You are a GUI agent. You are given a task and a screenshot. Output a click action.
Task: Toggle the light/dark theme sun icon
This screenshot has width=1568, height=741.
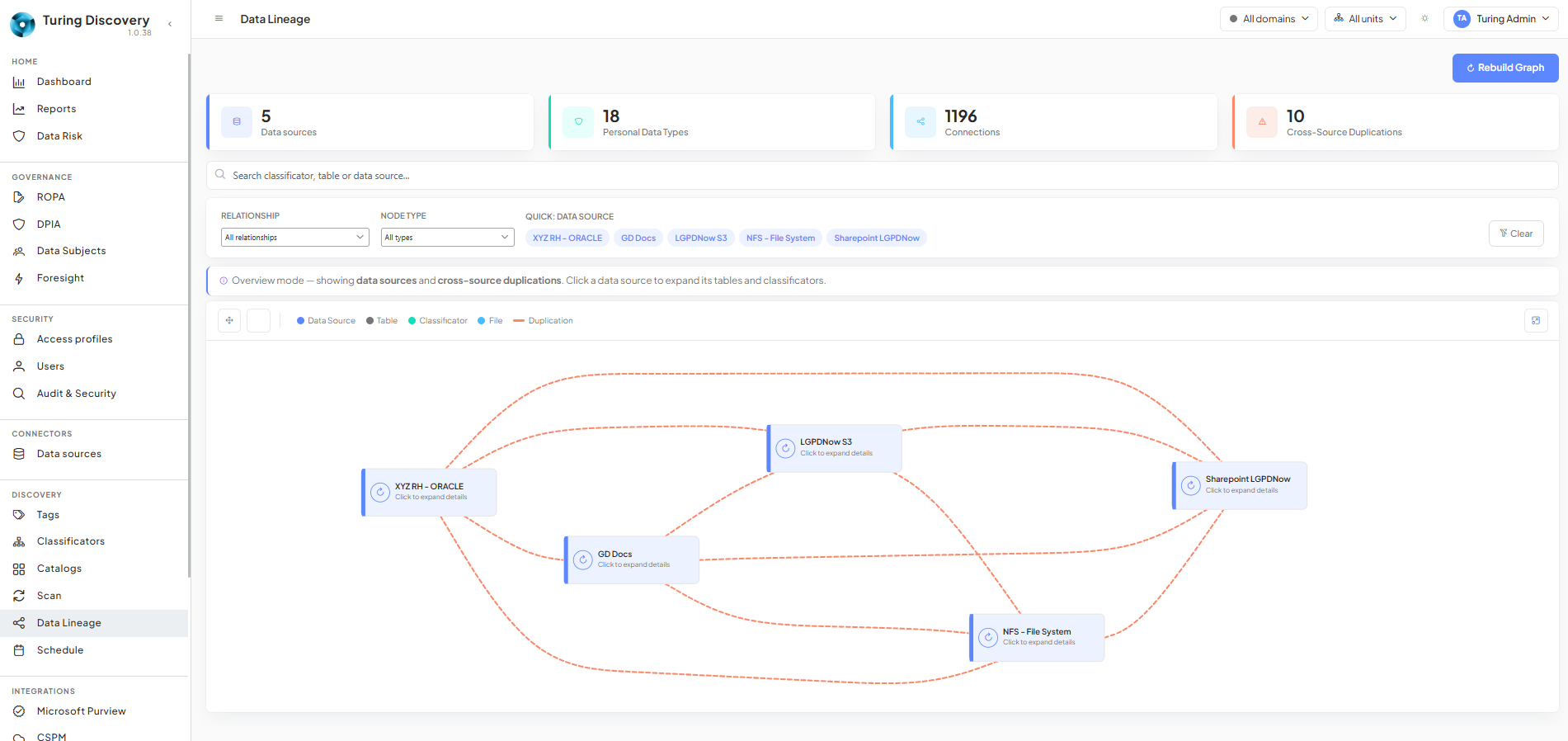point(1424,18)
